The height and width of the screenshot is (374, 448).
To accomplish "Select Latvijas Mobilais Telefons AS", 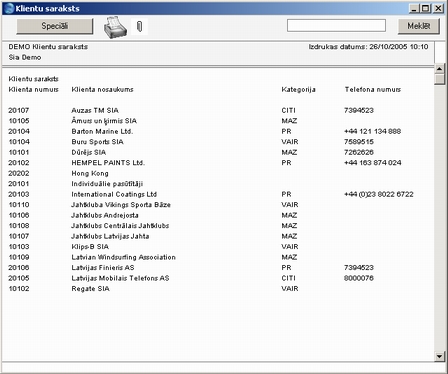I will tap(120, 278).
